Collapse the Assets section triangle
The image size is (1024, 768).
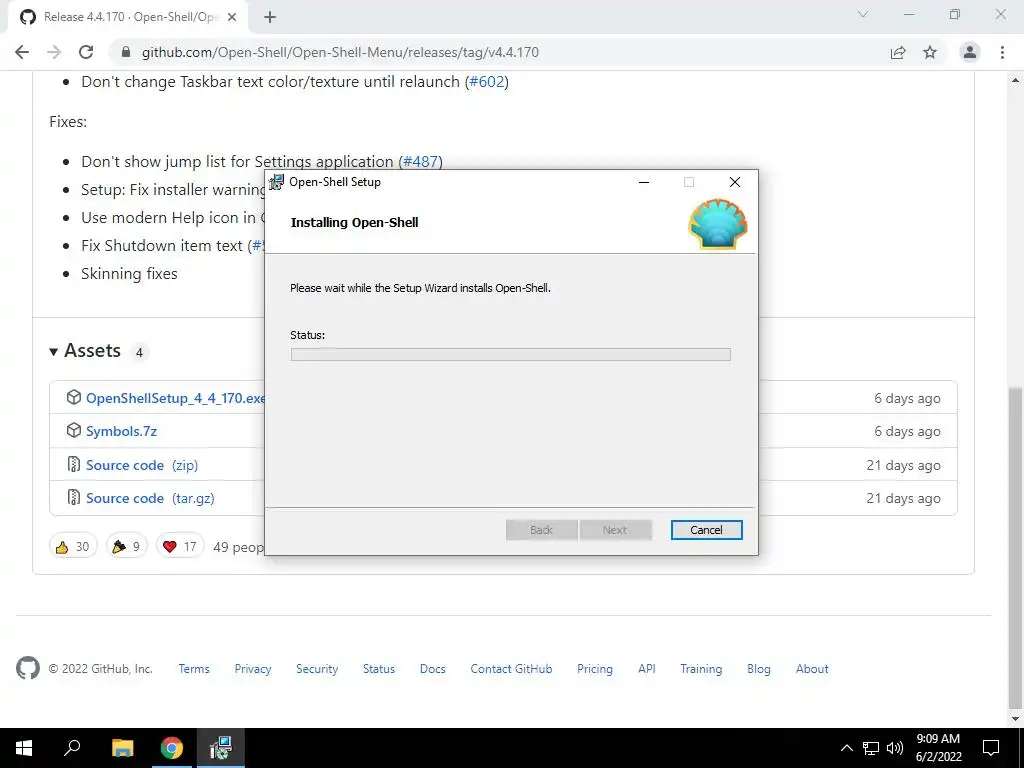(54, 352)
